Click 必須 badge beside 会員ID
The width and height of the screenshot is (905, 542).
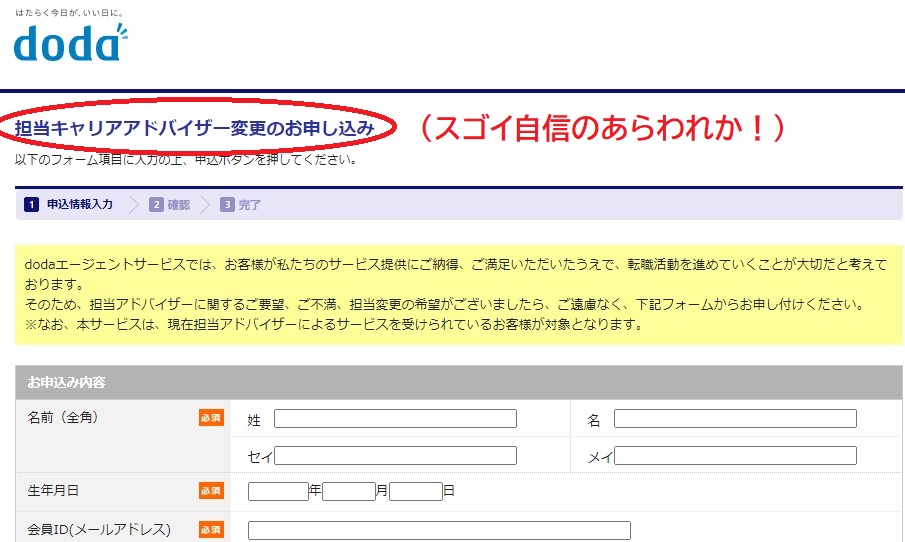[x=211, y=529]
